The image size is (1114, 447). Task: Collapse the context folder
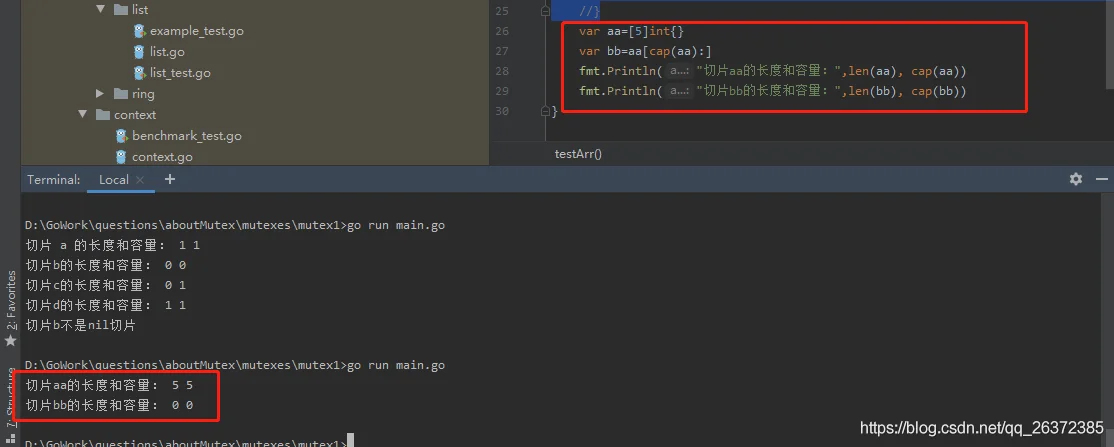click(x=83, y=115)
